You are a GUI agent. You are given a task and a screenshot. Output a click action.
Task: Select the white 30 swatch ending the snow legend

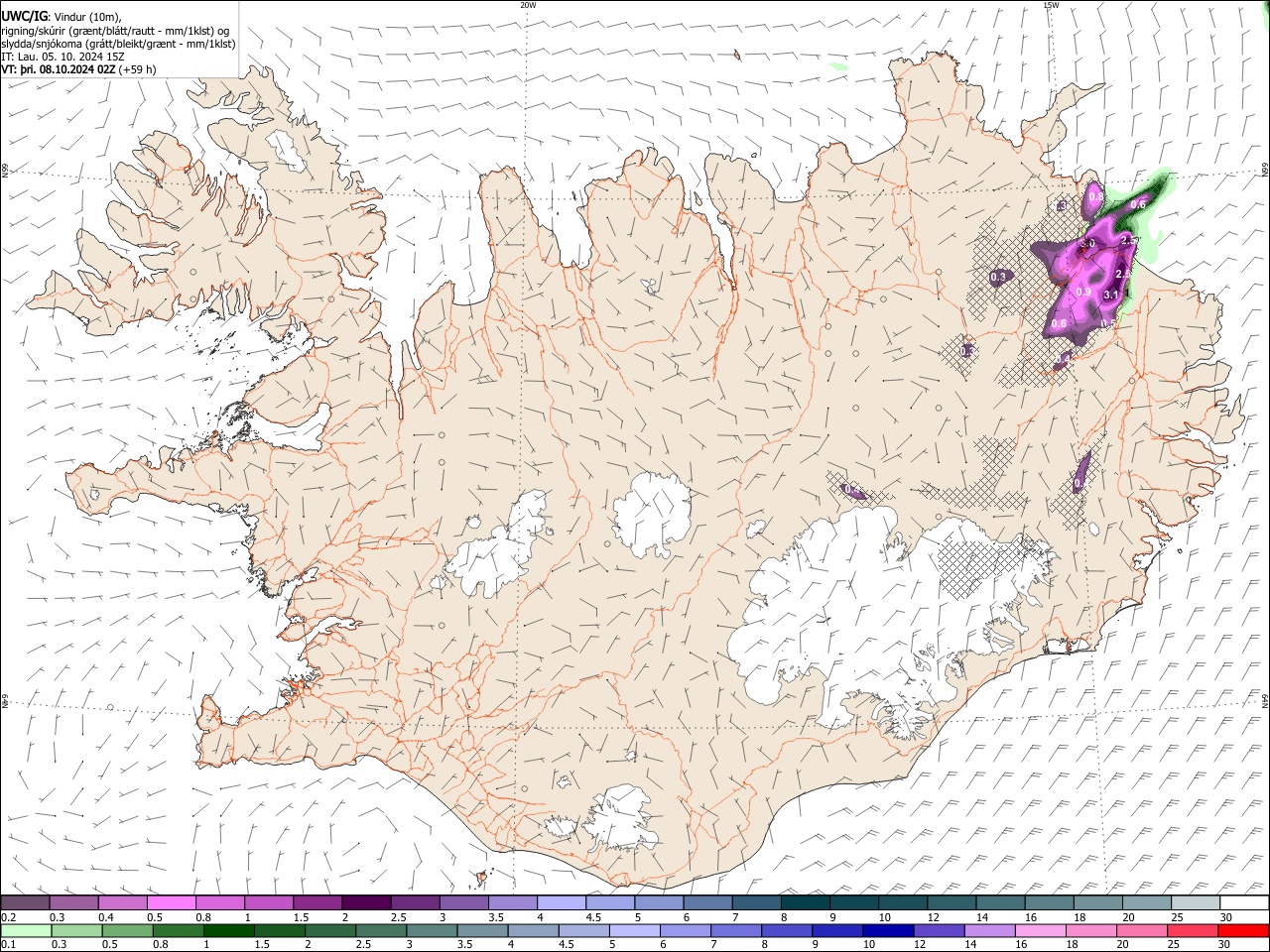point(1244,903)
